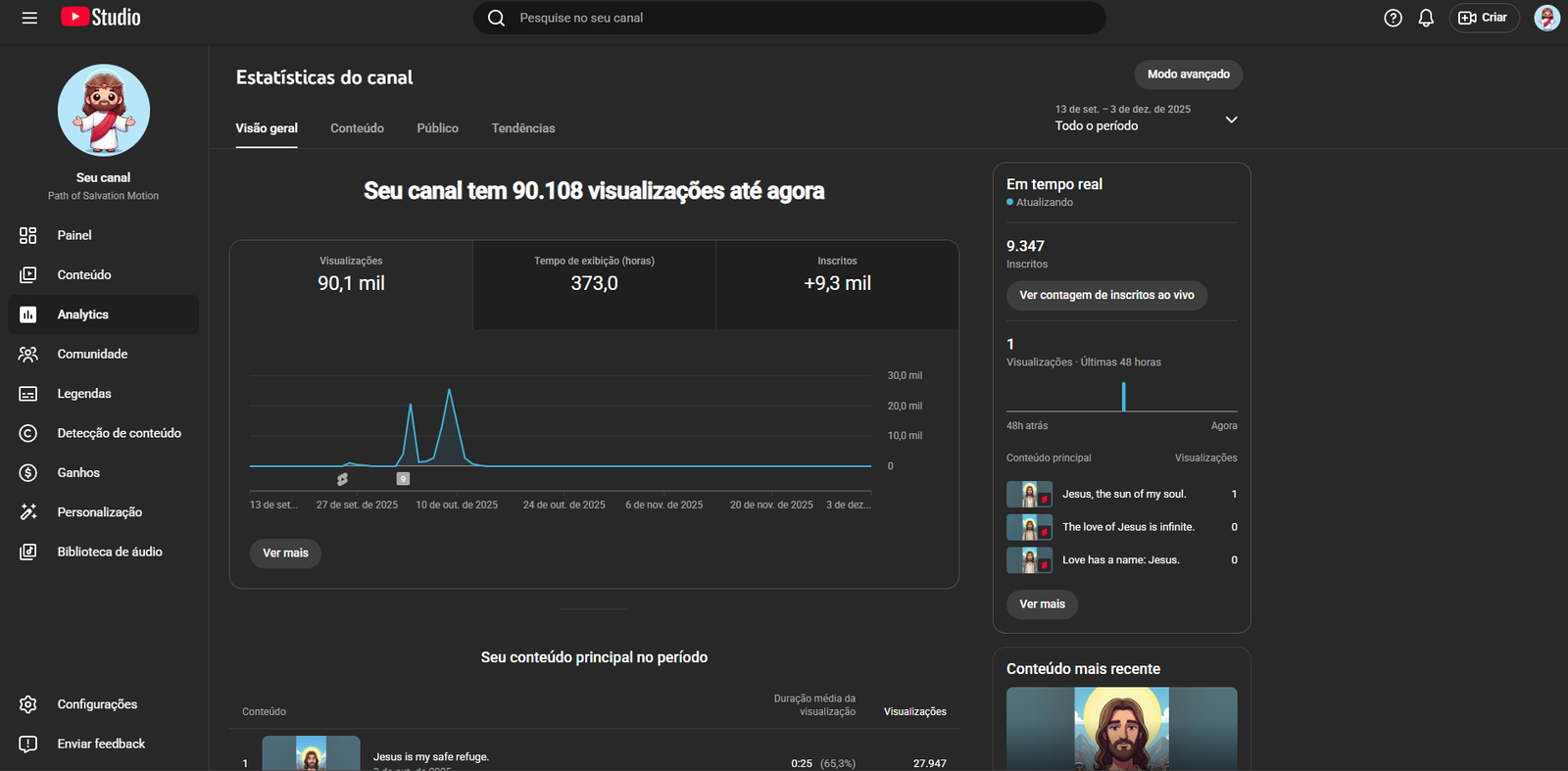Open Detecção de conteúdo in sidebar

click(x=119, y=433)
